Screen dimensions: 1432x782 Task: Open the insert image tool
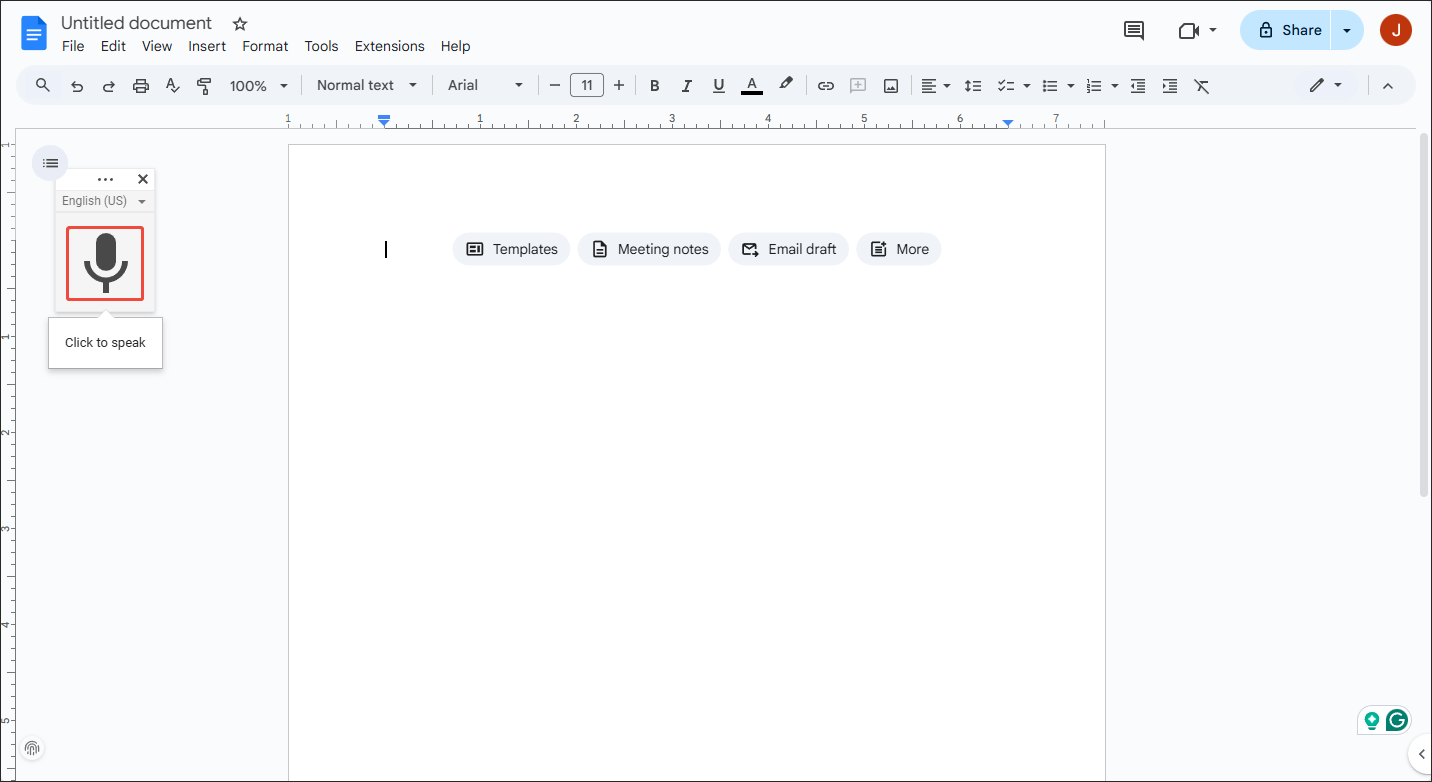click(x=890, y=85)
